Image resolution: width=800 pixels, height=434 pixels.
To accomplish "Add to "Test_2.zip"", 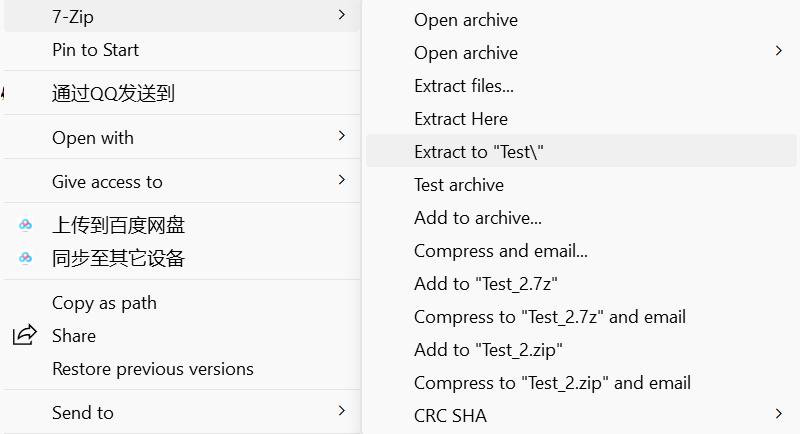I will (x=489, y=350).
